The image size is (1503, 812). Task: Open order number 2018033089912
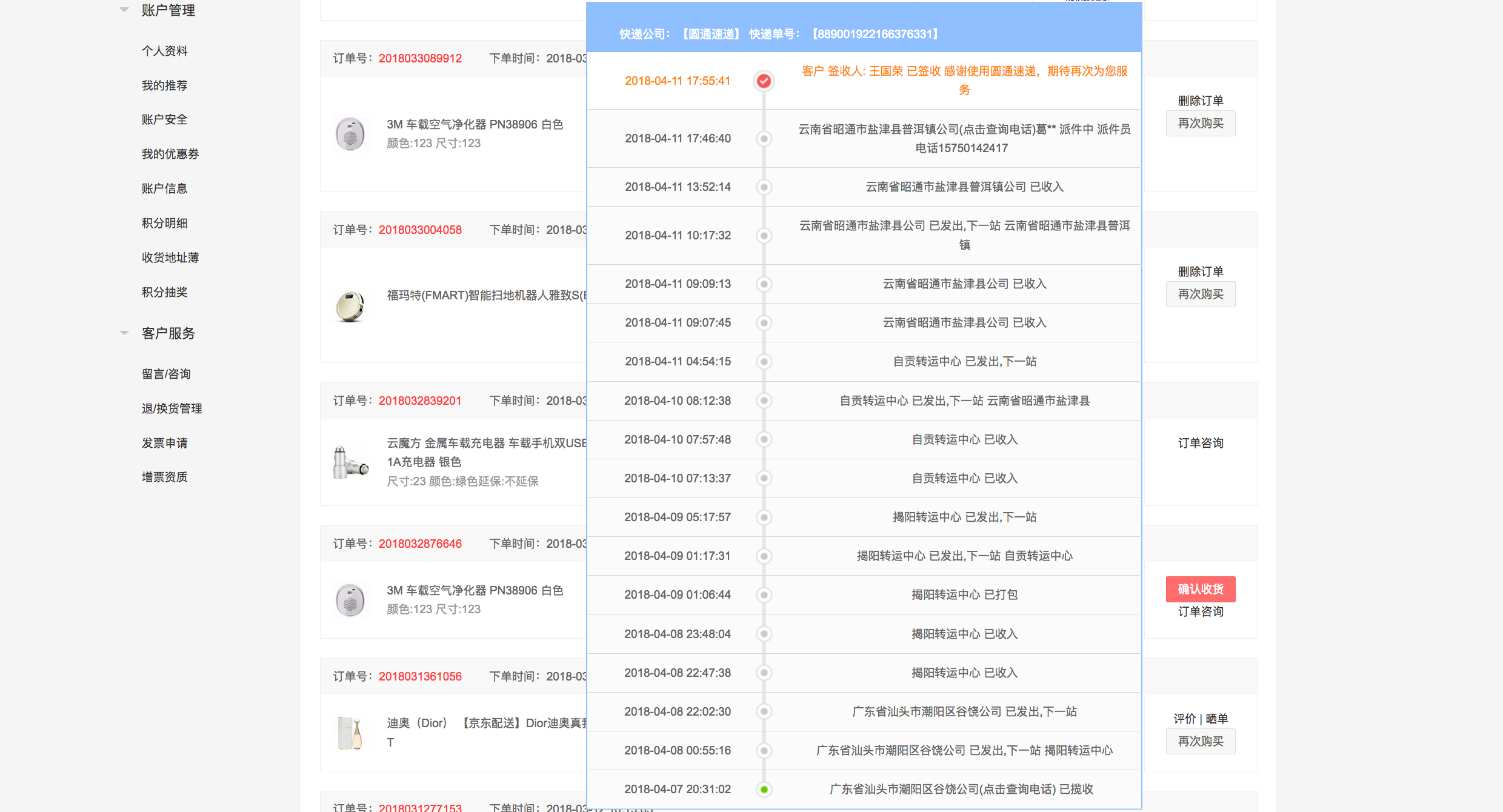(420, 58)
